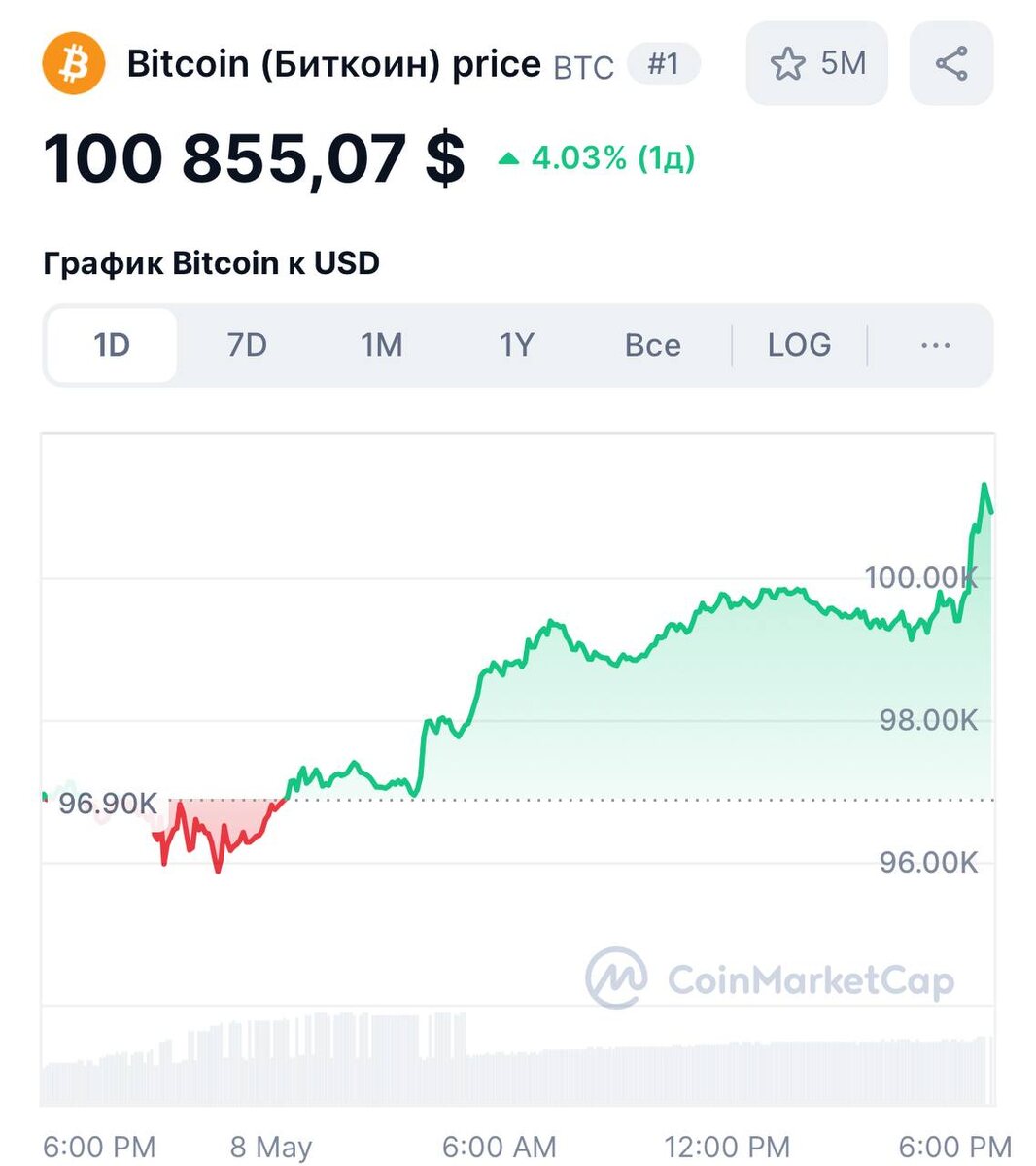Viewport: 1036px width, 1166px height.
Task: Toggle LOG scale on the chart
Action: tap(799, 345)
